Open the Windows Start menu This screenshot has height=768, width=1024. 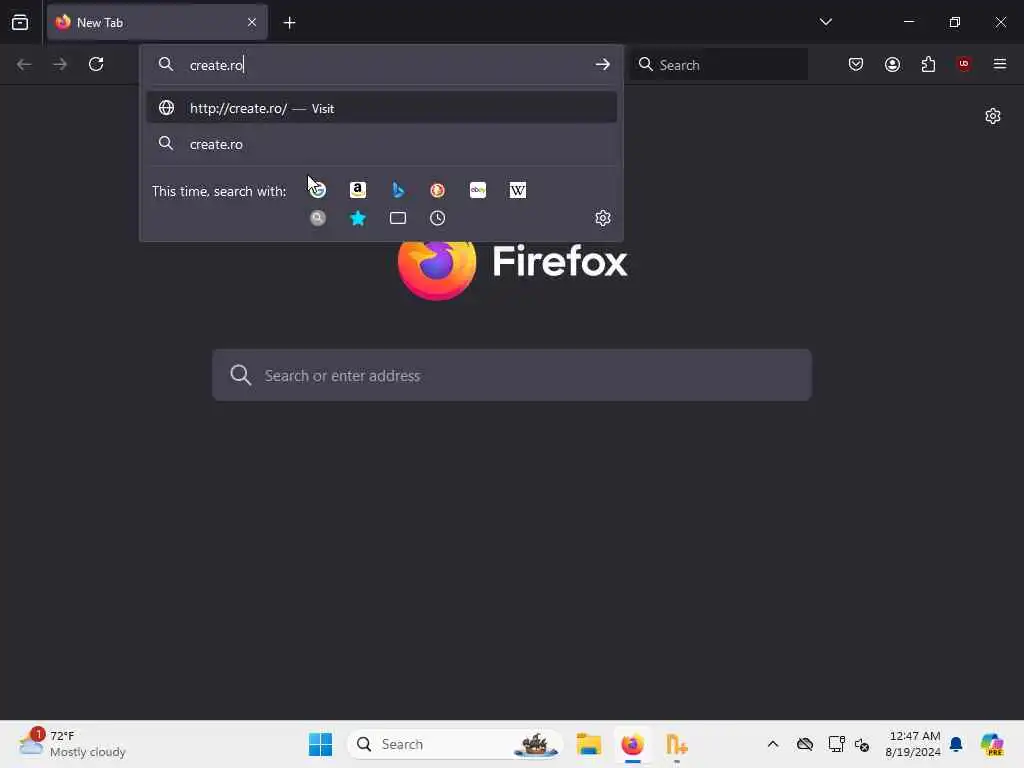(x=321, y=744)
